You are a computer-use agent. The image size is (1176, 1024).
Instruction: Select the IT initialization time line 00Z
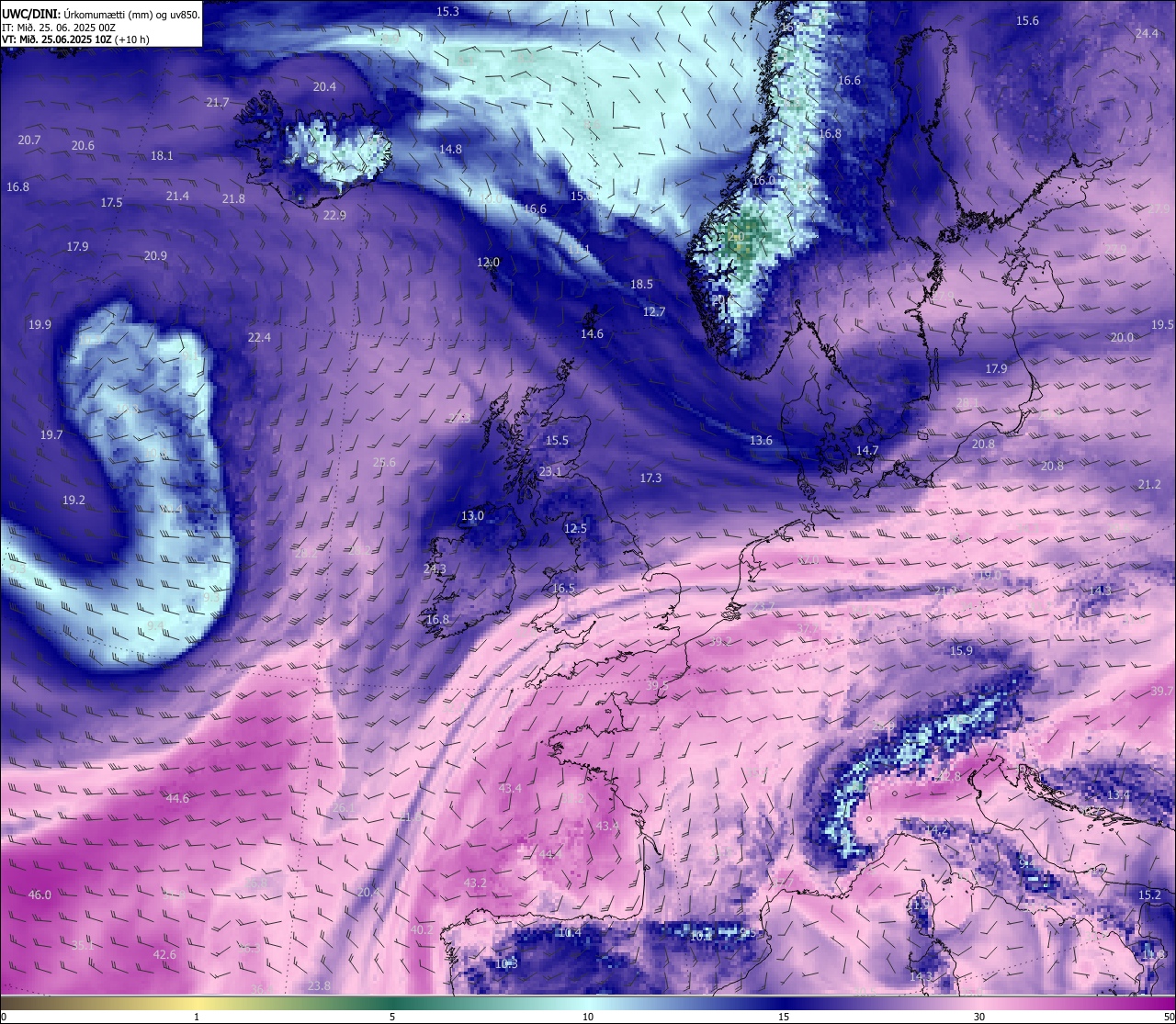59,28
